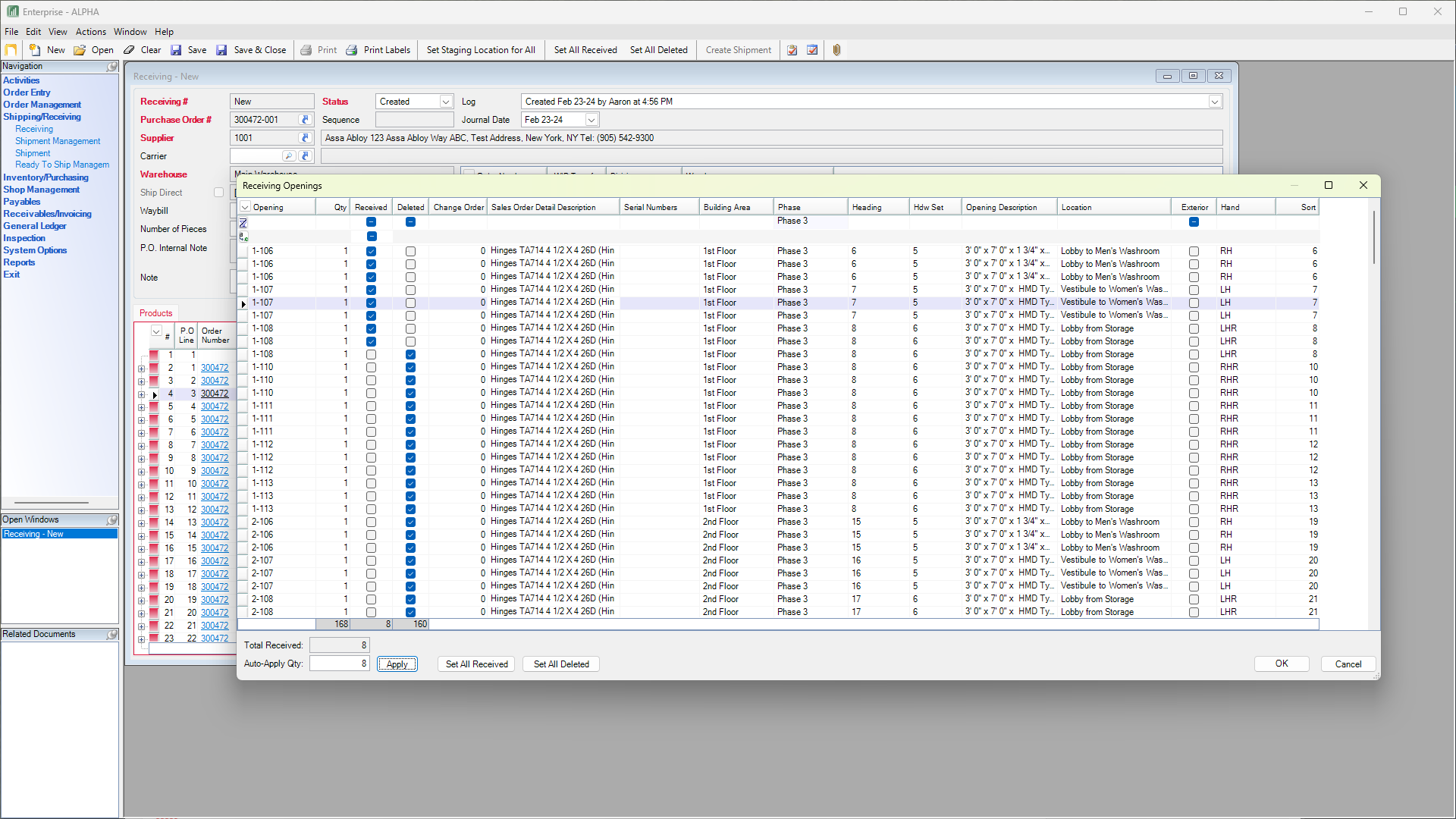Open the Actions menu

point(90,32)
